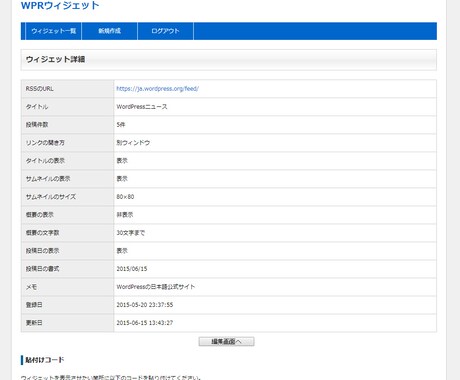Open the 新規作成 menu tab
460x380 pixels.
pos(109,31)
